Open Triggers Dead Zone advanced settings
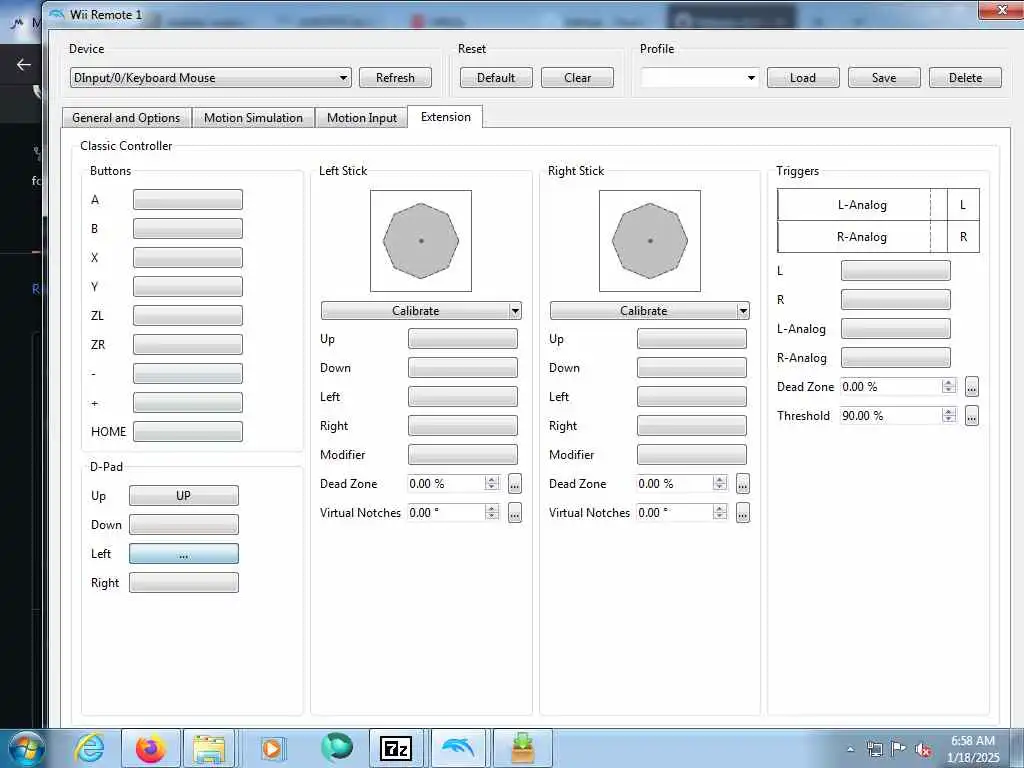 [x=972, y=387]
